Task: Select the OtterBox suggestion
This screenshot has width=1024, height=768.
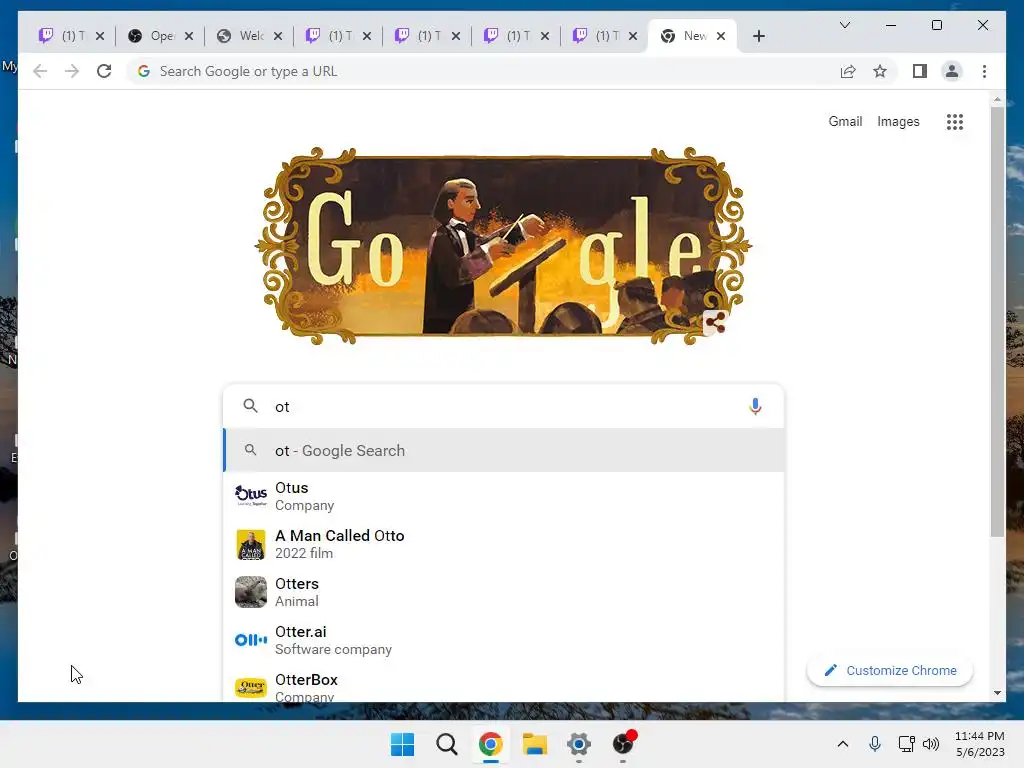Action: [x=503, y=684]
